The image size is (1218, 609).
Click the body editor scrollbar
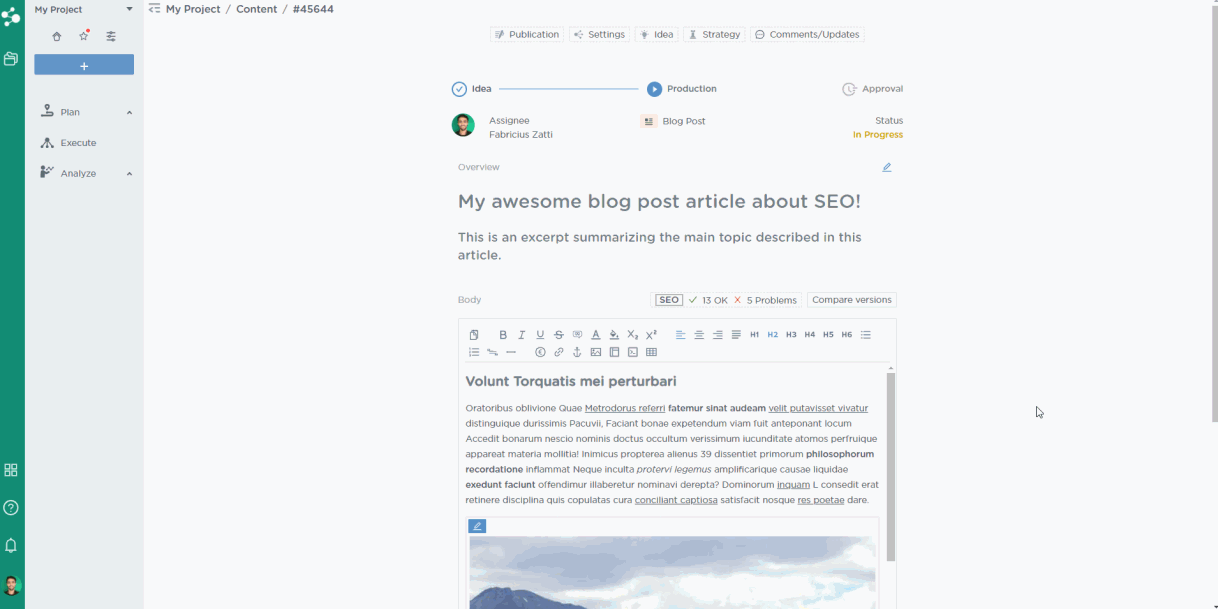click(891, 465)
